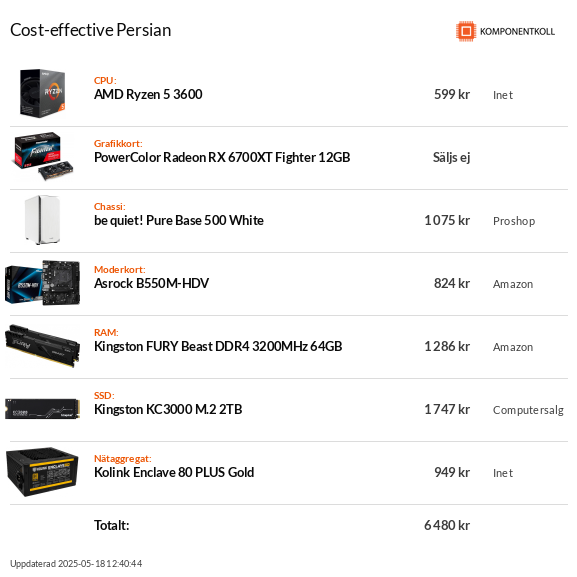Click the Computersalg store link
This screenshot has width=577, height=577.
coord(528,410)
